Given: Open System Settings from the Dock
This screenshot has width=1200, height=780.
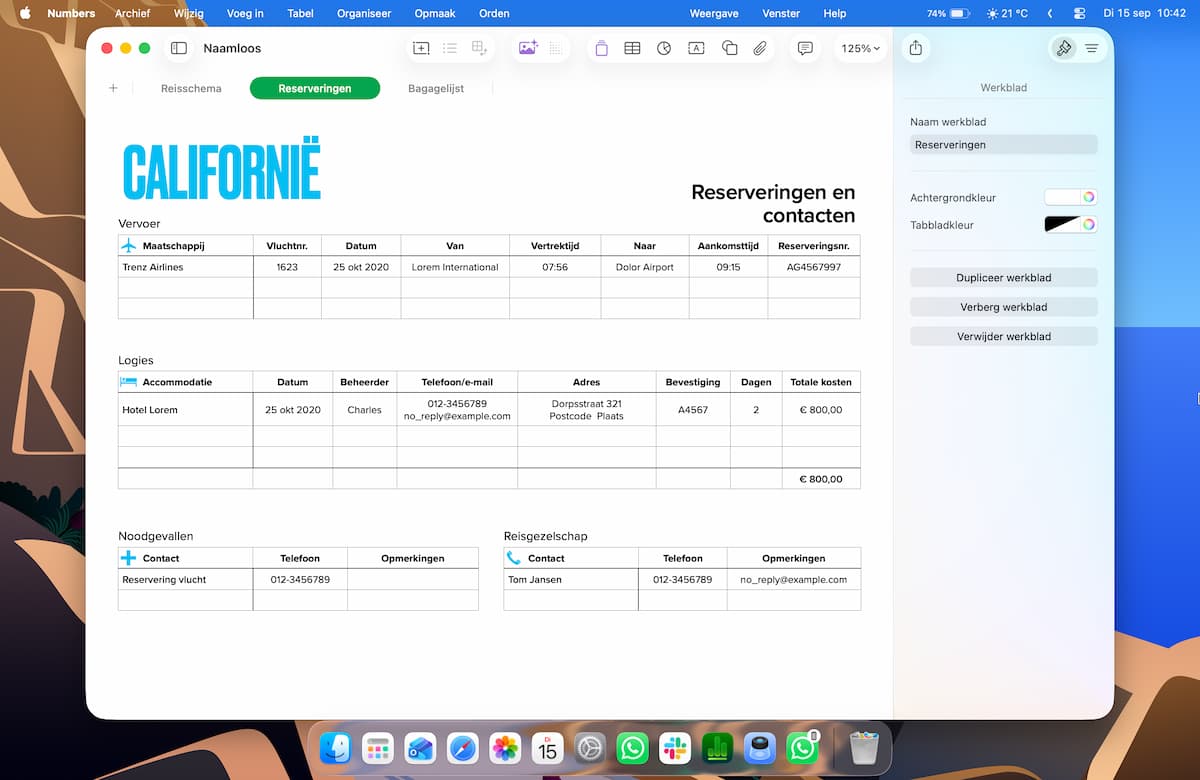Looking at the screenshot, I should [590, 748].
